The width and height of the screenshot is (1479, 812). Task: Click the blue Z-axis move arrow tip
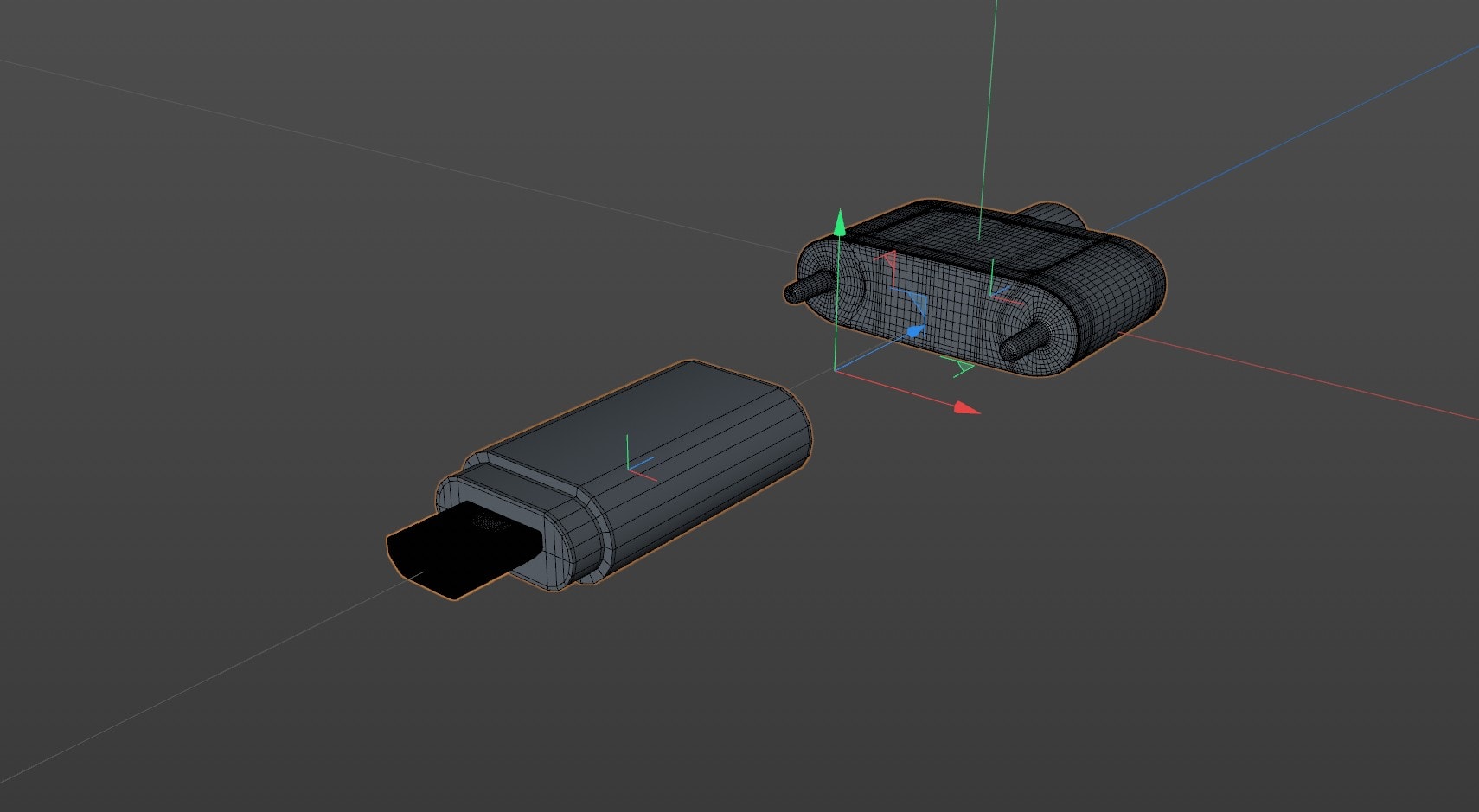pos(915,330)
